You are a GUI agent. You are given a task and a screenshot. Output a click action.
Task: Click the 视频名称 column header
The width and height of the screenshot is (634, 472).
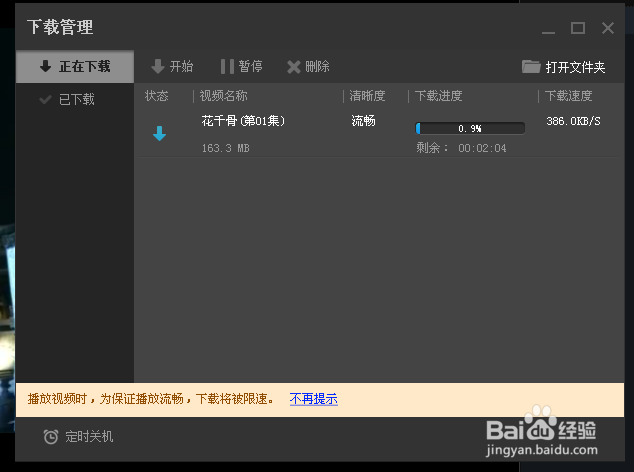(x=223, y=96)
